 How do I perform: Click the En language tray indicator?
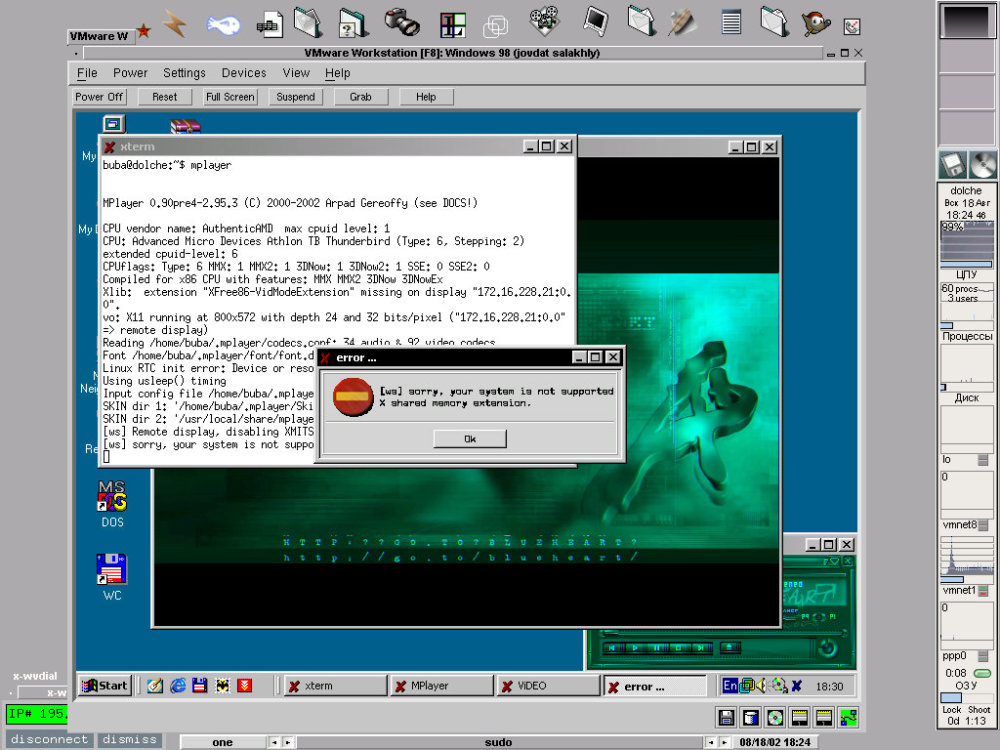coord(730,686)
